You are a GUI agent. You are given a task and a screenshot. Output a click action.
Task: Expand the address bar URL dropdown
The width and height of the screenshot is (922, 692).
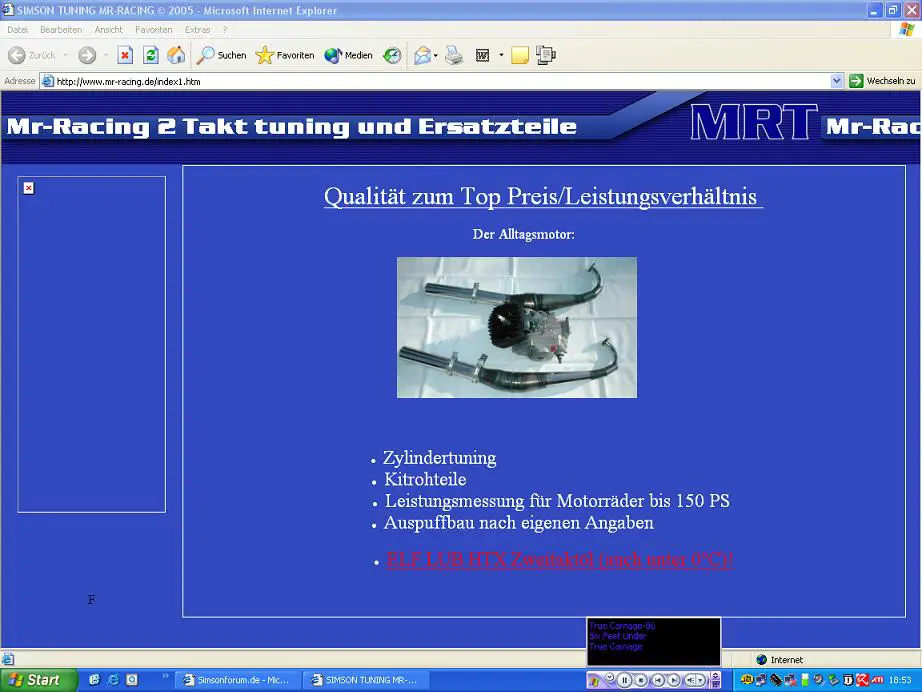pyautogui.click(x=837, y=81)
